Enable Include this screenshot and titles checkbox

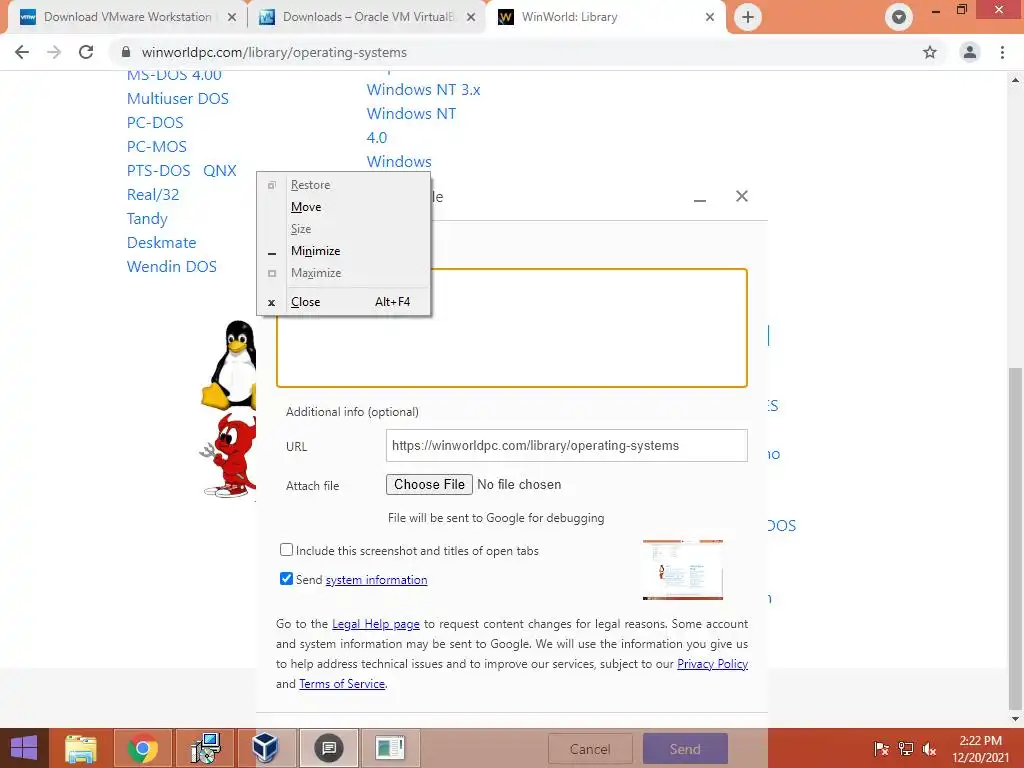click(286, 550)
